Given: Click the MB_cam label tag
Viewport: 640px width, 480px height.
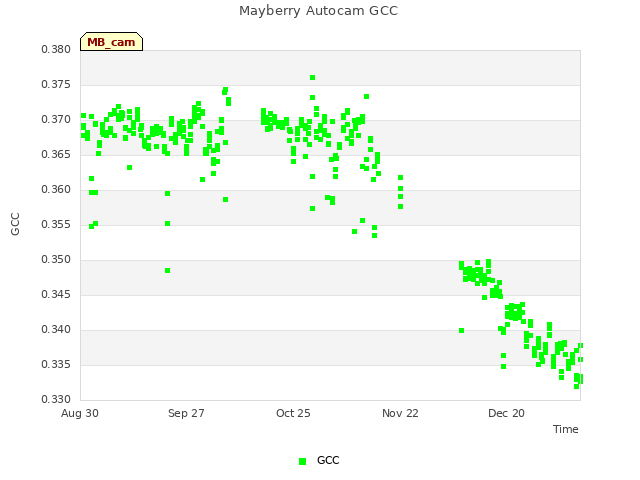Looking at the screenshot, I should point(111,42).
